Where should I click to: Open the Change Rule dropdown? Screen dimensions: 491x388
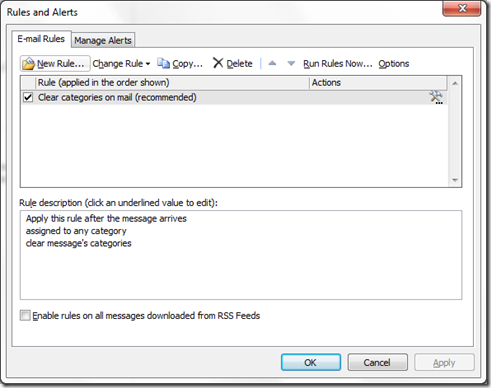121,63
